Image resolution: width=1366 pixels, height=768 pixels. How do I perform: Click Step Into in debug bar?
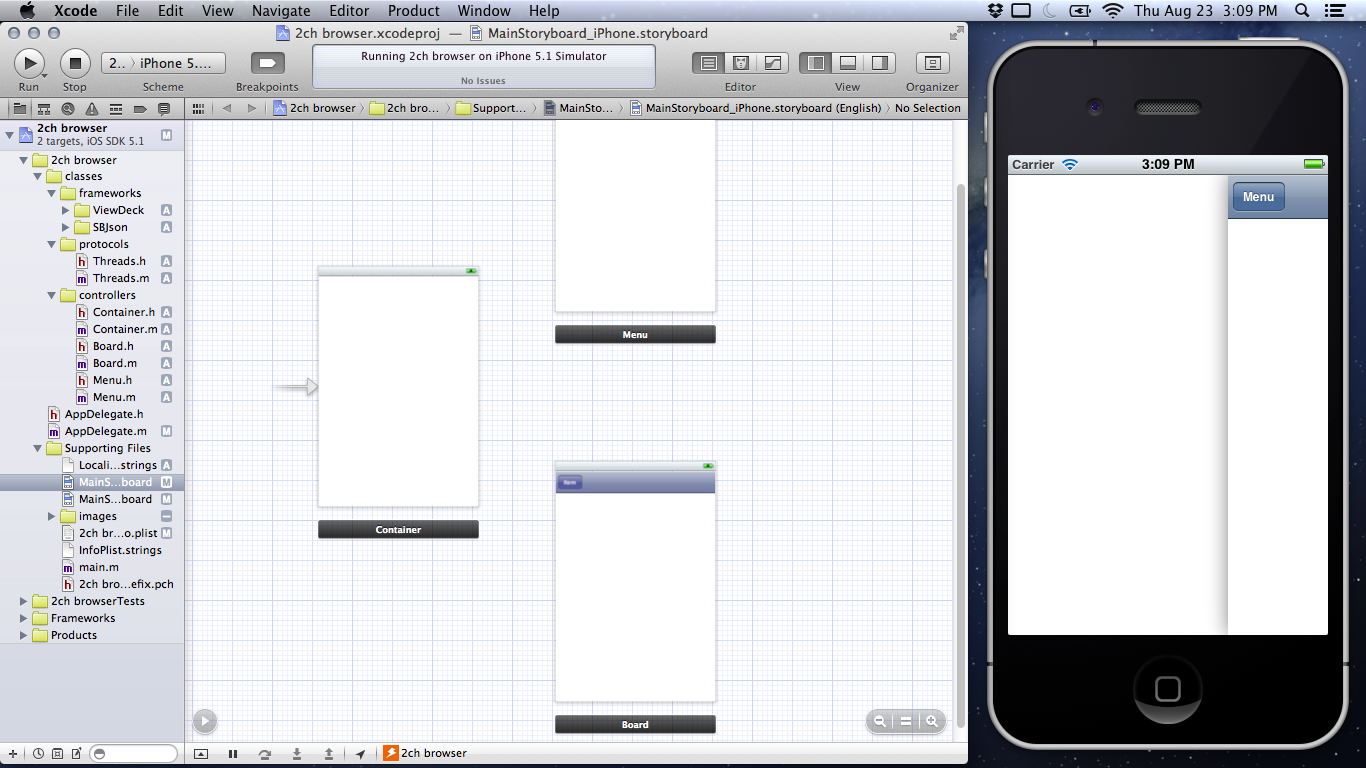[x=297, y=754]
